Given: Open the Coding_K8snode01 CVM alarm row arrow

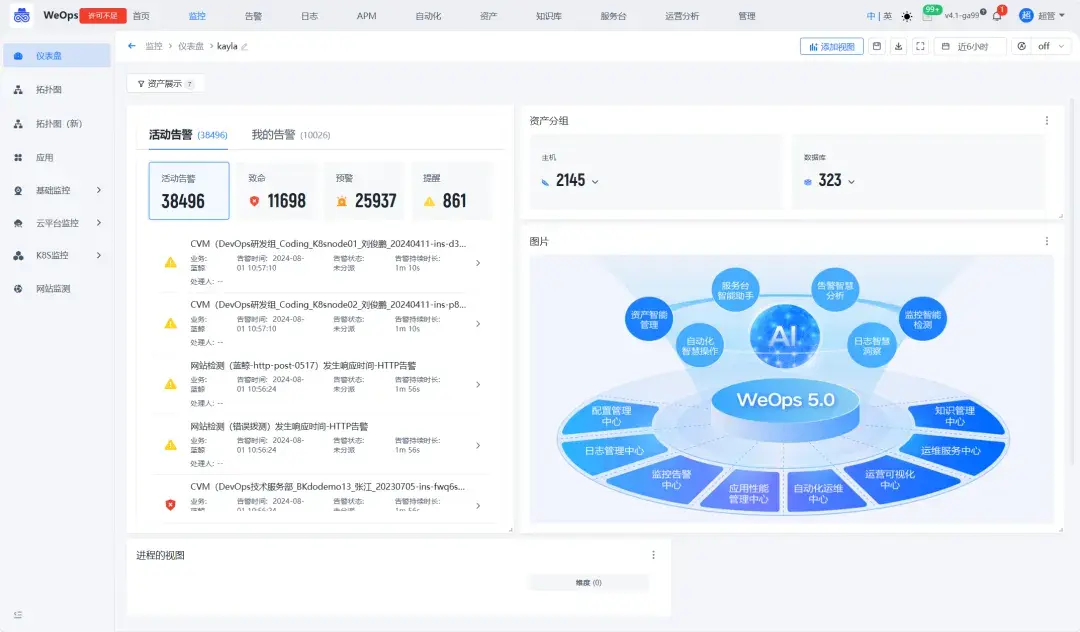Looking at the screenshot, I should [478, 263].
